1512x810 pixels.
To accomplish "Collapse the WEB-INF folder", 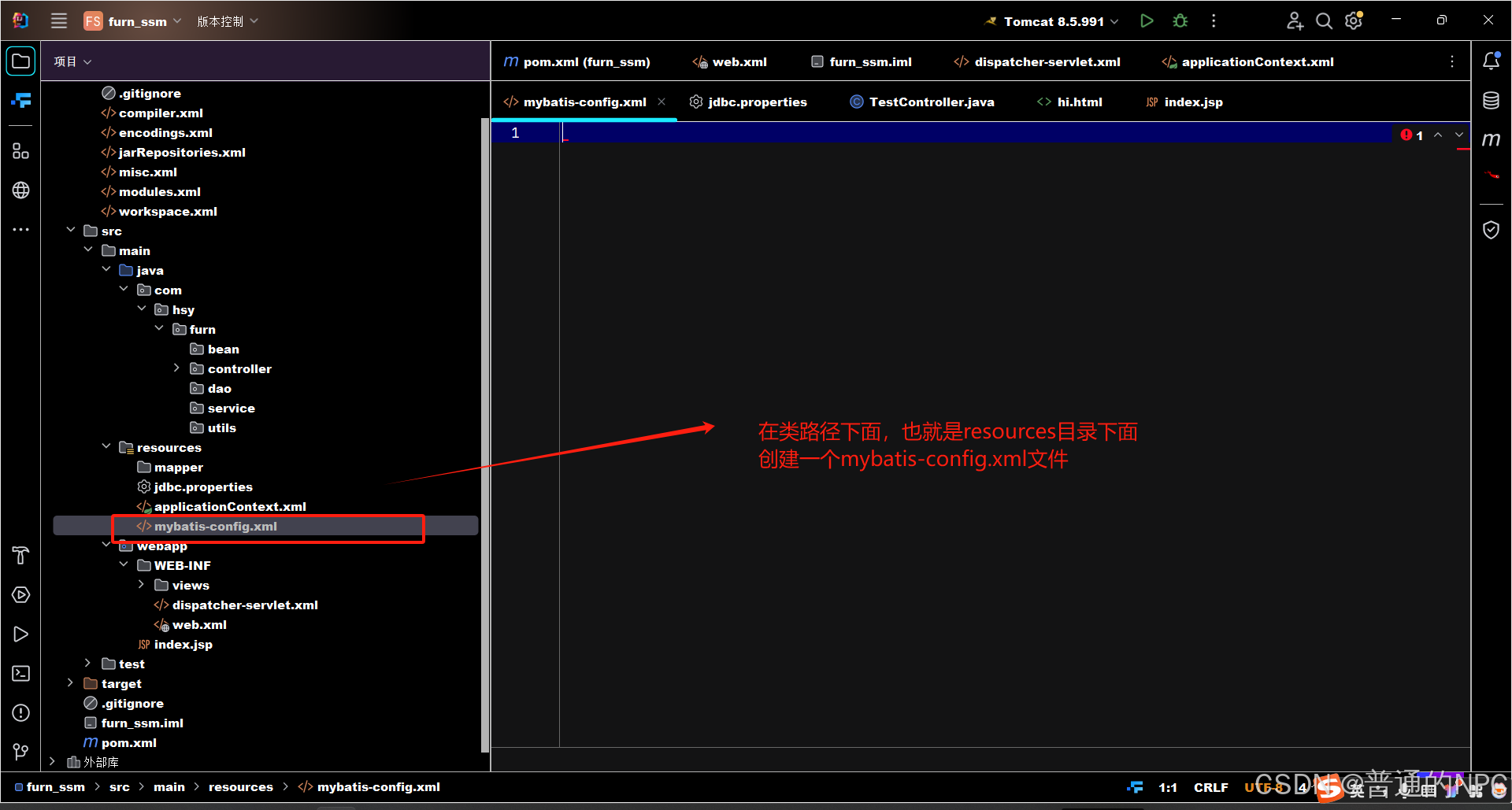I will (124, 564).
